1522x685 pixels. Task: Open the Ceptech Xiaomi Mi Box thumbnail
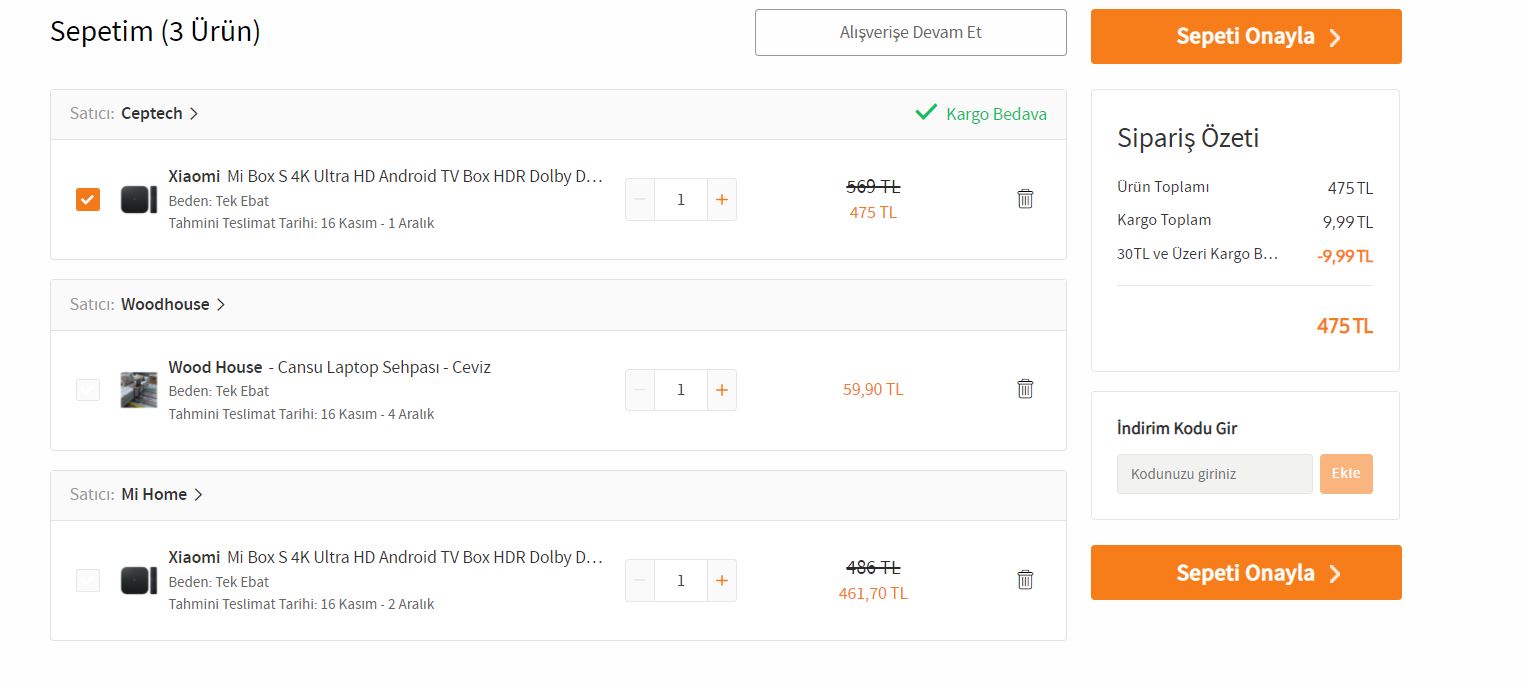coord(139,199)
